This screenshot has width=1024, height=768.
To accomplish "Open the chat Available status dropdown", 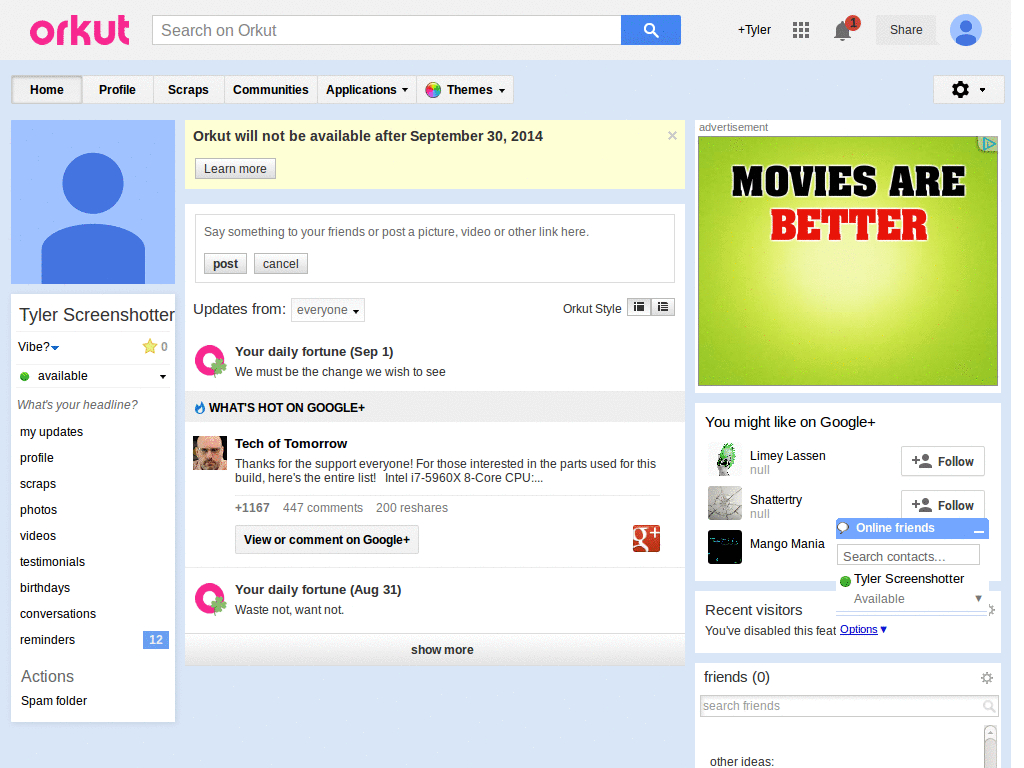I will click(x=978, y=598).
